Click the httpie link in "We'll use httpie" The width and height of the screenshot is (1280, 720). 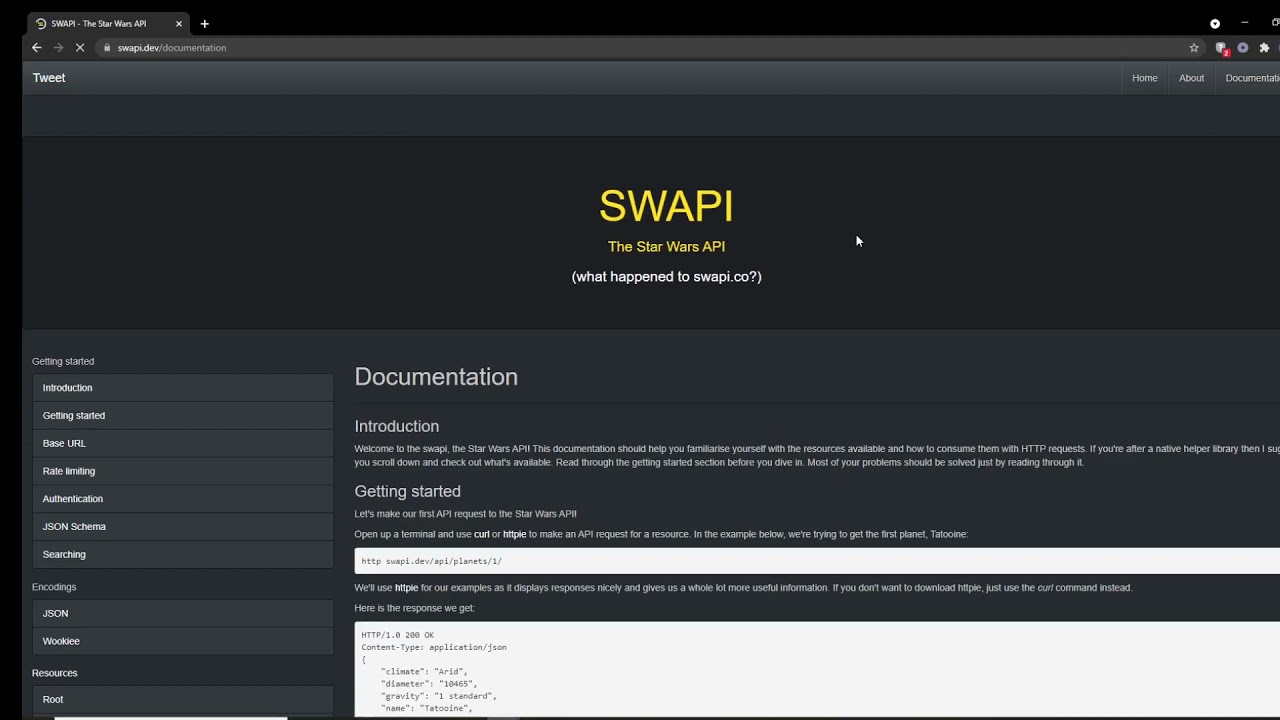coord(406,588)
